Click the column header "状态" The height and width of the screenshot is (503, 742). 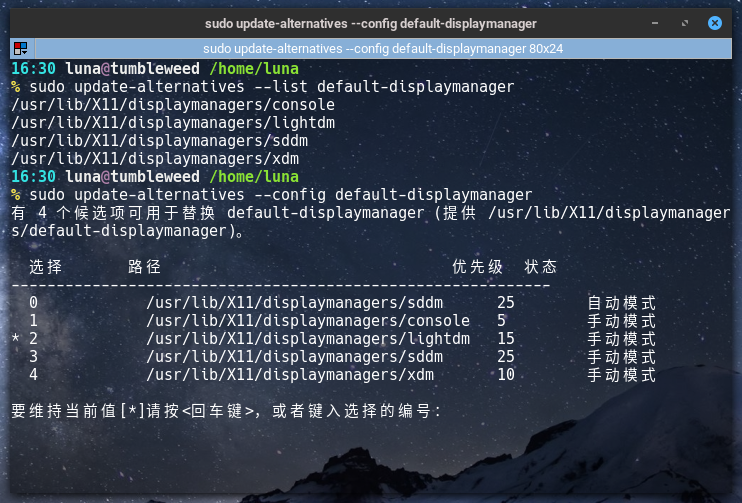coord(540,267)
